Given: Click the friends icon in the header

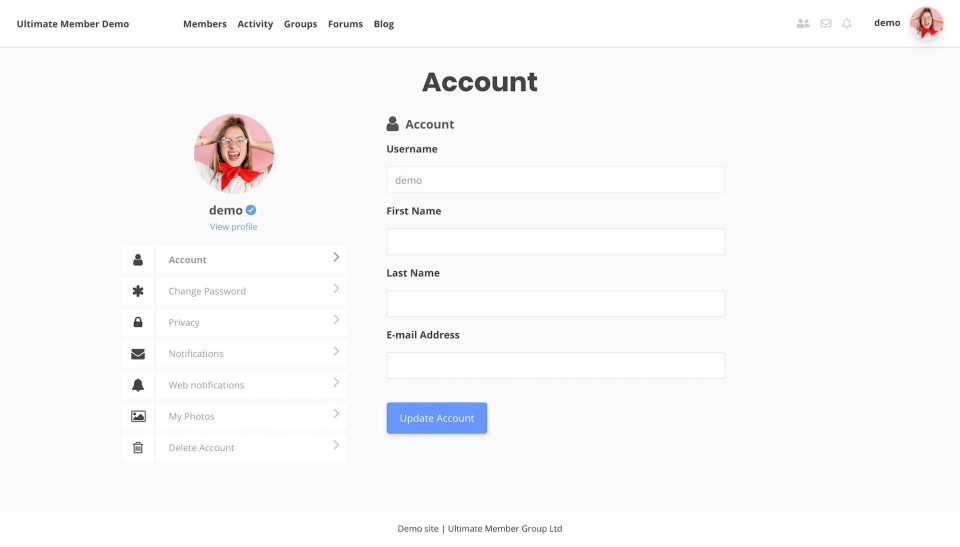Looking at the screenshot, I should click(x=802, y=23).
